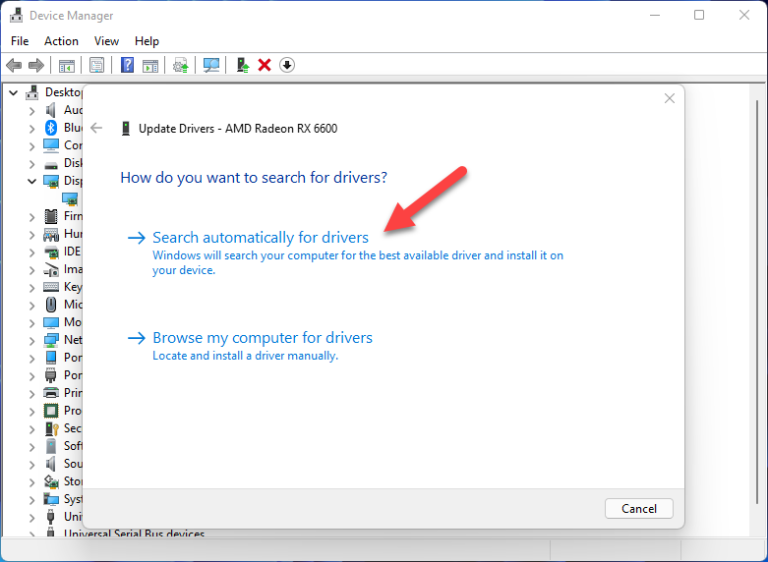
Task: Expand the Firmware category chevron
Action: click(x=32, y=217)
